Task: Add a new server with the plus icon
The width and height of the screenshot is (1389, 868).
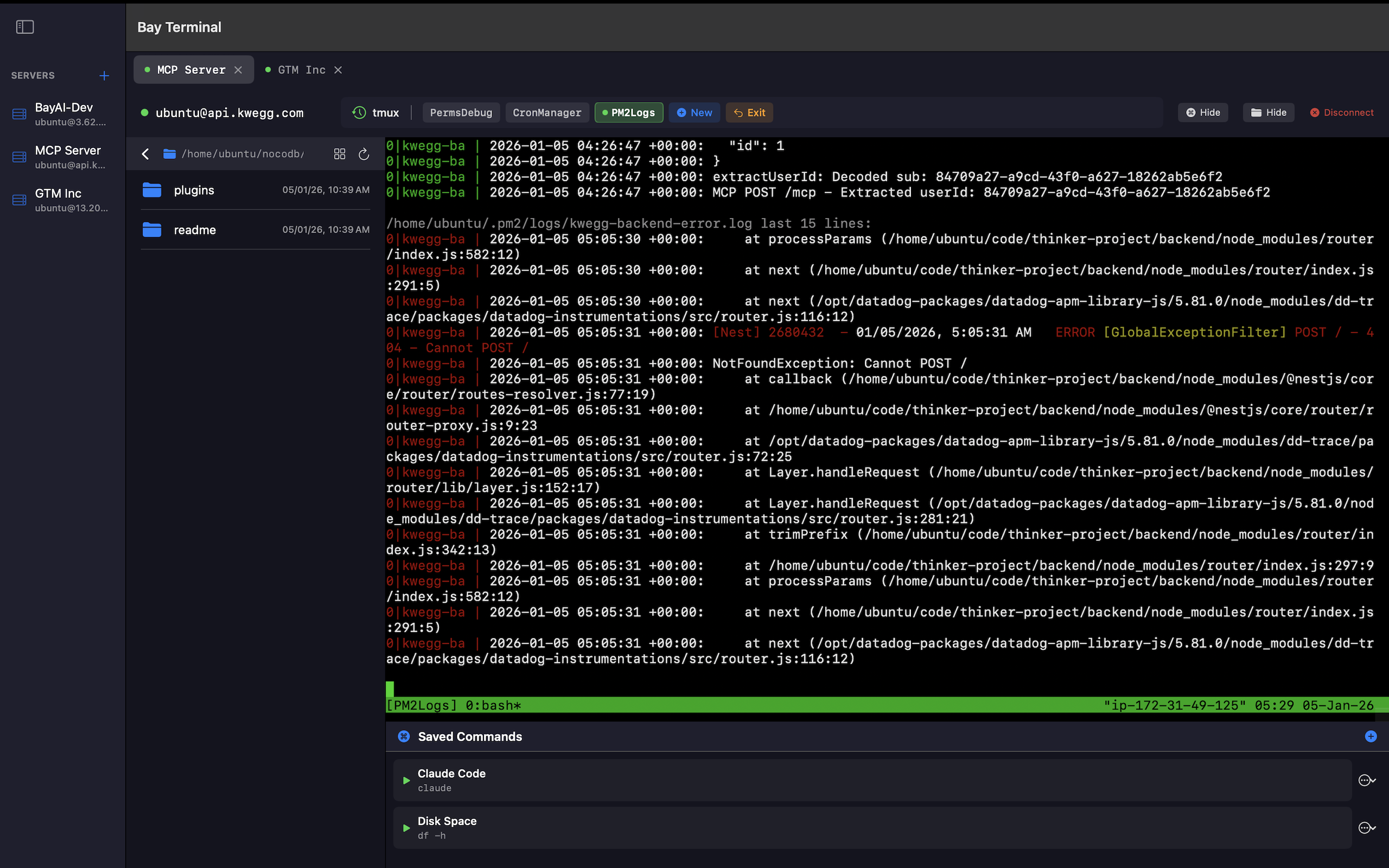Action: click(x=104, y=75)
